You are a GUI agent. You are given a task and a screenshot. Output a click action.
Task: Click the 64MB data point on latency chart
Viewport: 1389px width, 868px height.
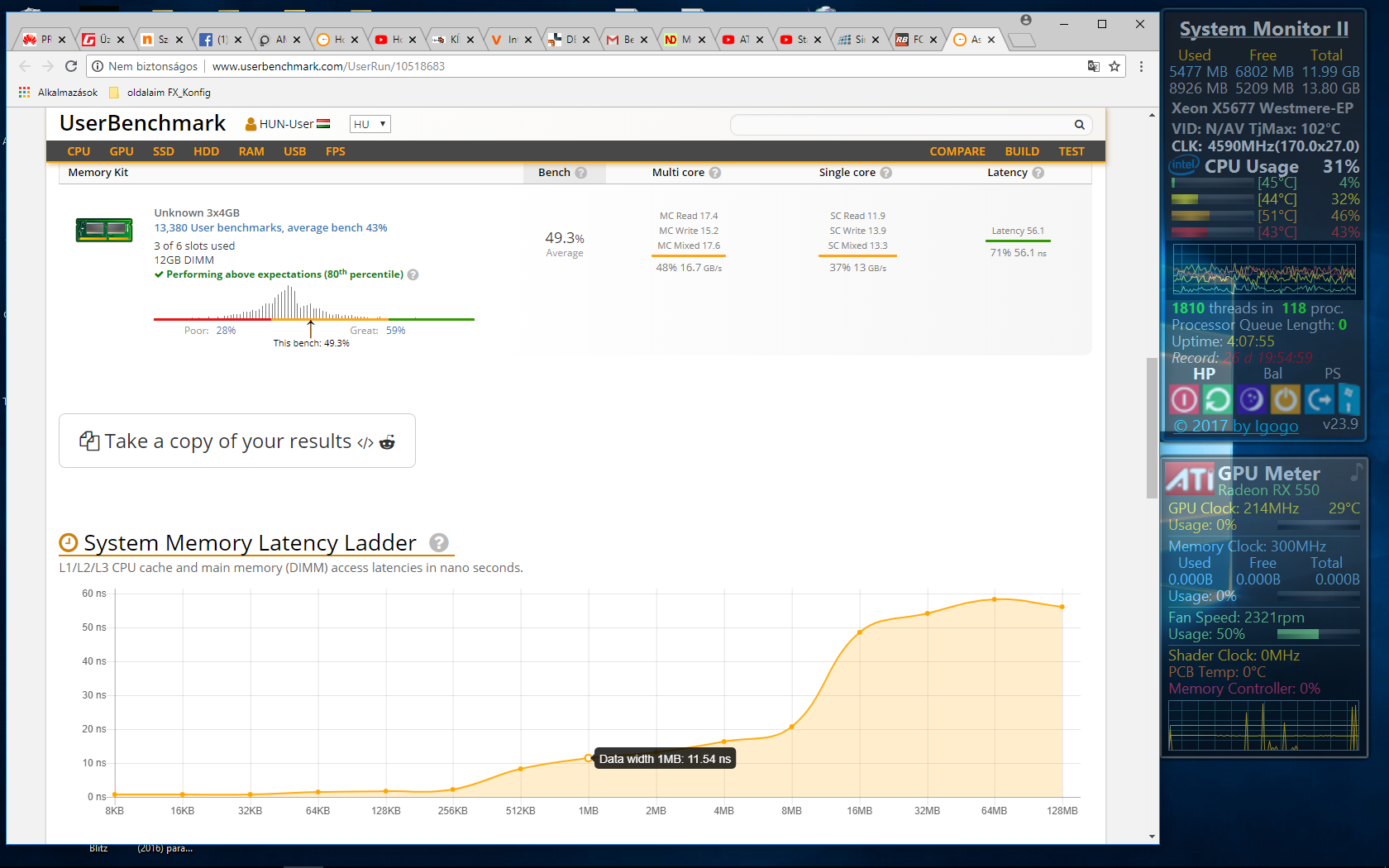pyautogui.click(x=995, y=599)
